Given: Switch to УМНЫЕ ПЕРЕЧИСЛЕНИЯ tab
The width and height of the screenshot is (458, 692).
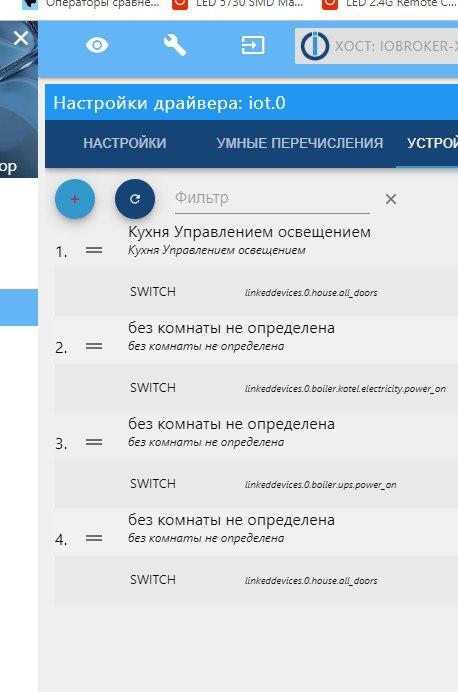Looking at the screenshot, I should (300, 143).
